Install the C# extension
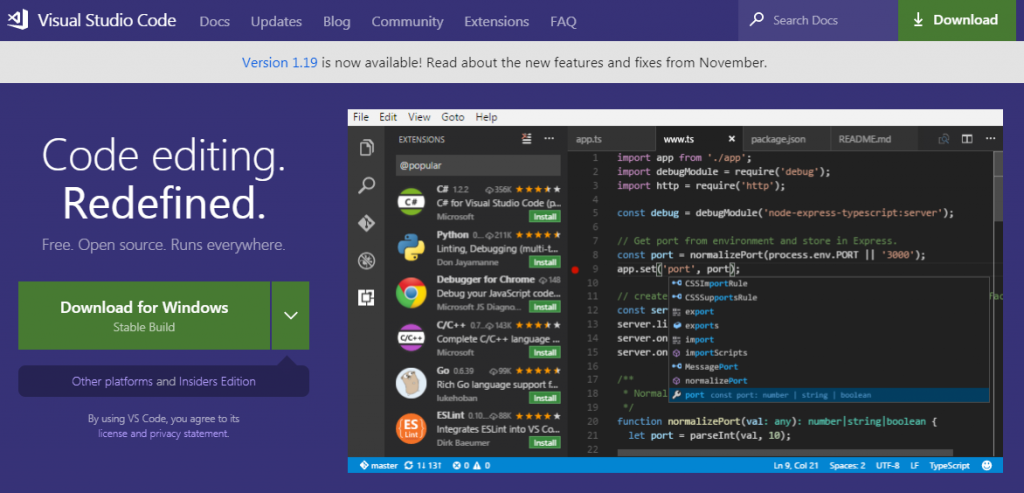 click(x=544, y=217)
